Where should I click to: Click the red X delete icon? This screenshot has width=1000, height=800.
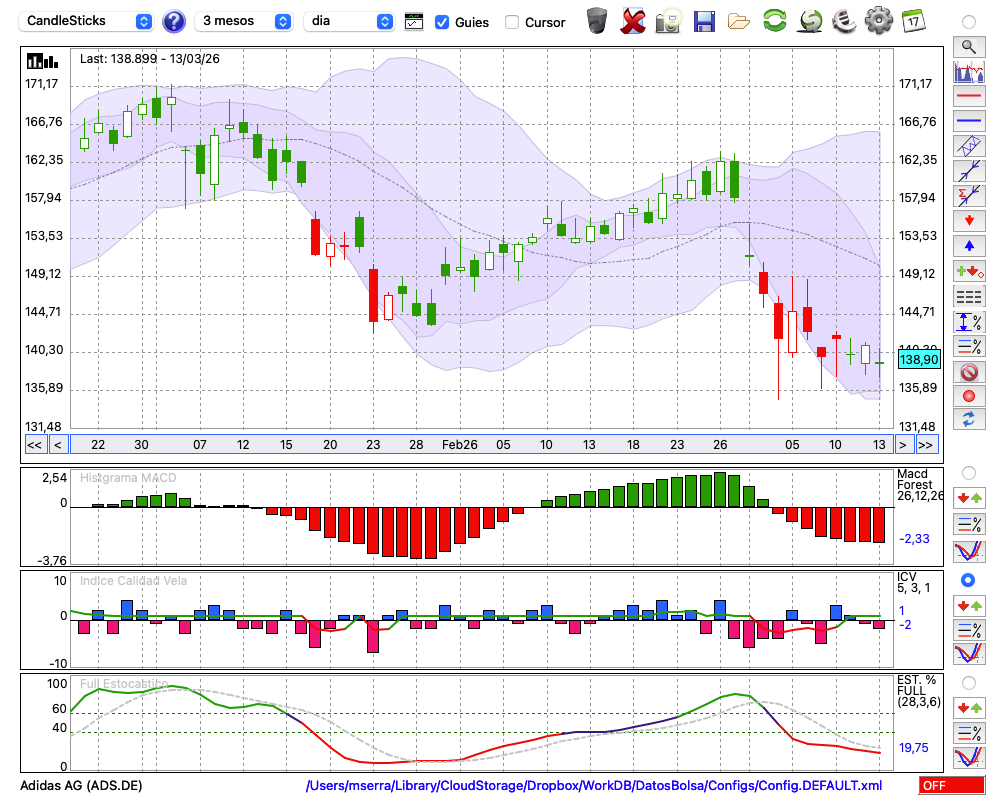633,21
